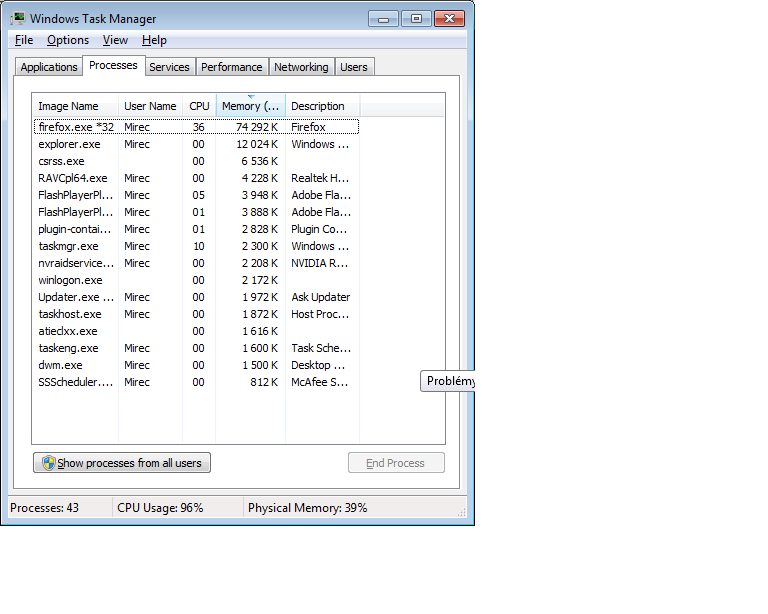This screenshot has width=768, height=614.
Task: Click the Ask Updater description
Action: (x=321, y=297)
